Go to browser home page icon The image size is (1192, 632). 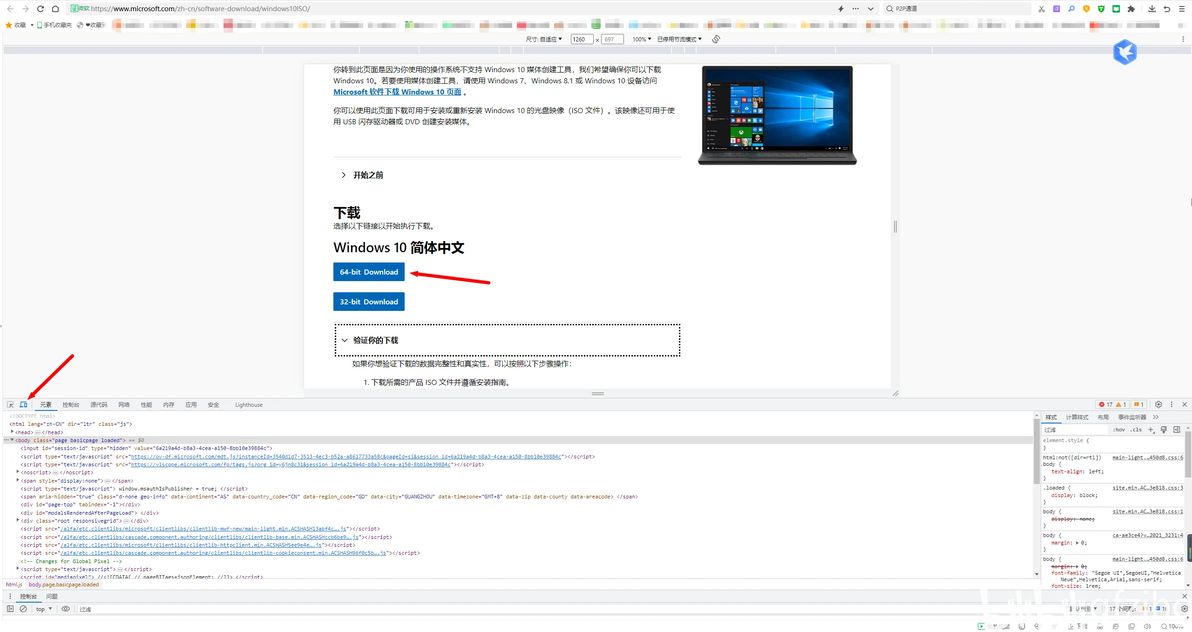(55, 8)
